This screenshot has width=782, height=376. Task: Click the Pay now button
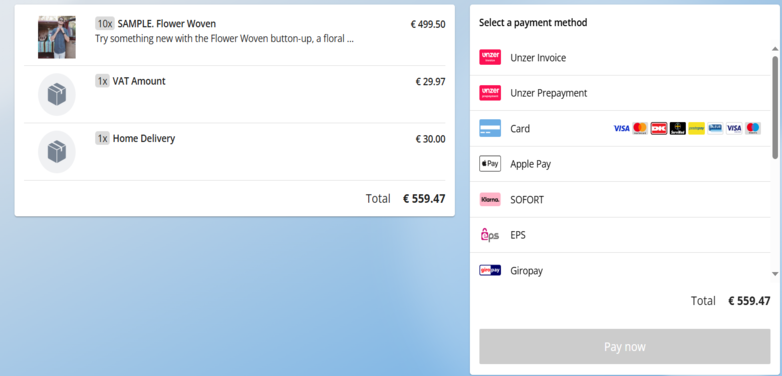click(625, 347)
